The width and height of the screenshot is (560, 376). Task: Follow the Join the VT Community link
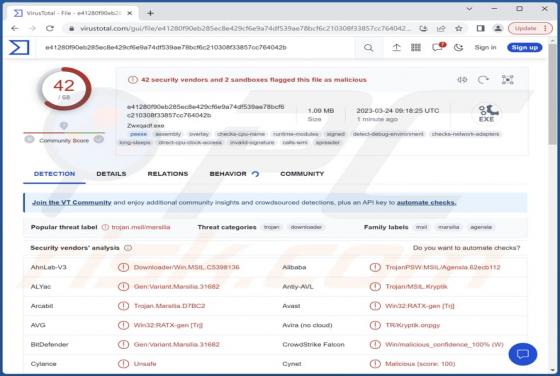72,202
